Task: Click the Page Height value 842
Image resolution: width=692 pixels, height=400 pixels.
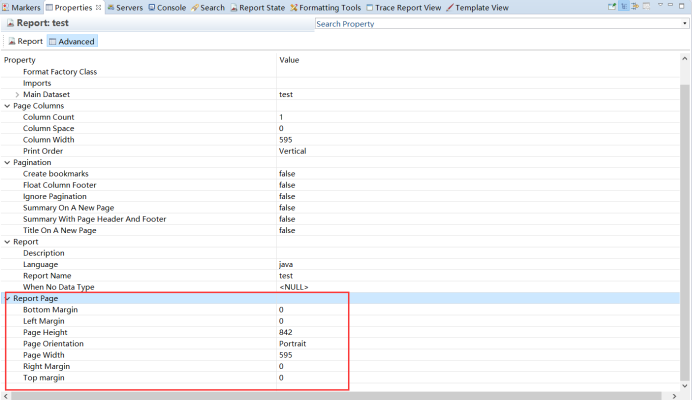Action: click(286, 332)
